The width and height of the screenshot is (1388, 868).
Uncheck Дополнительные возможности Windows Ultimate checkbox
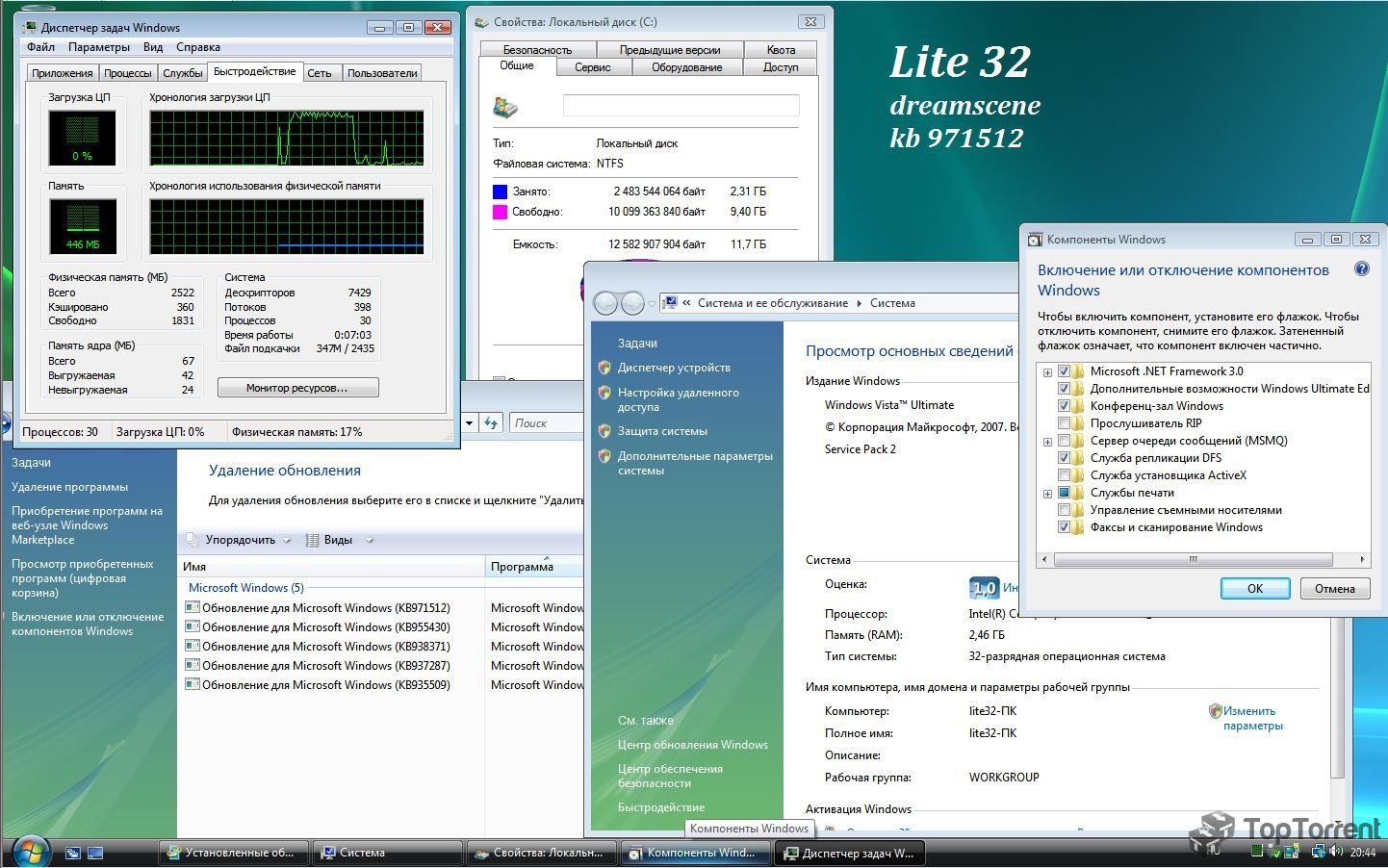tap(1064, 389)
